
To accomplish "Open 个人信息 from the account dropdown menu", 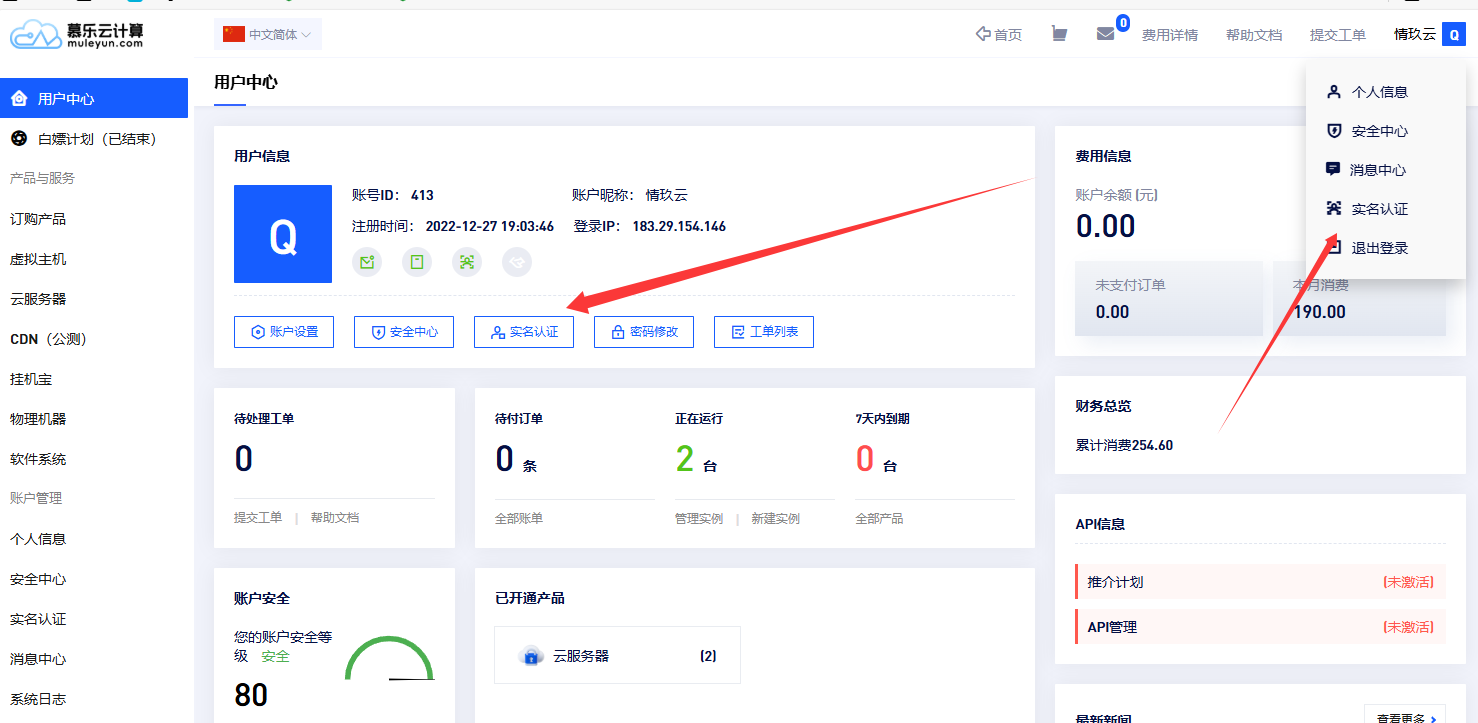I will (1380, 91).
